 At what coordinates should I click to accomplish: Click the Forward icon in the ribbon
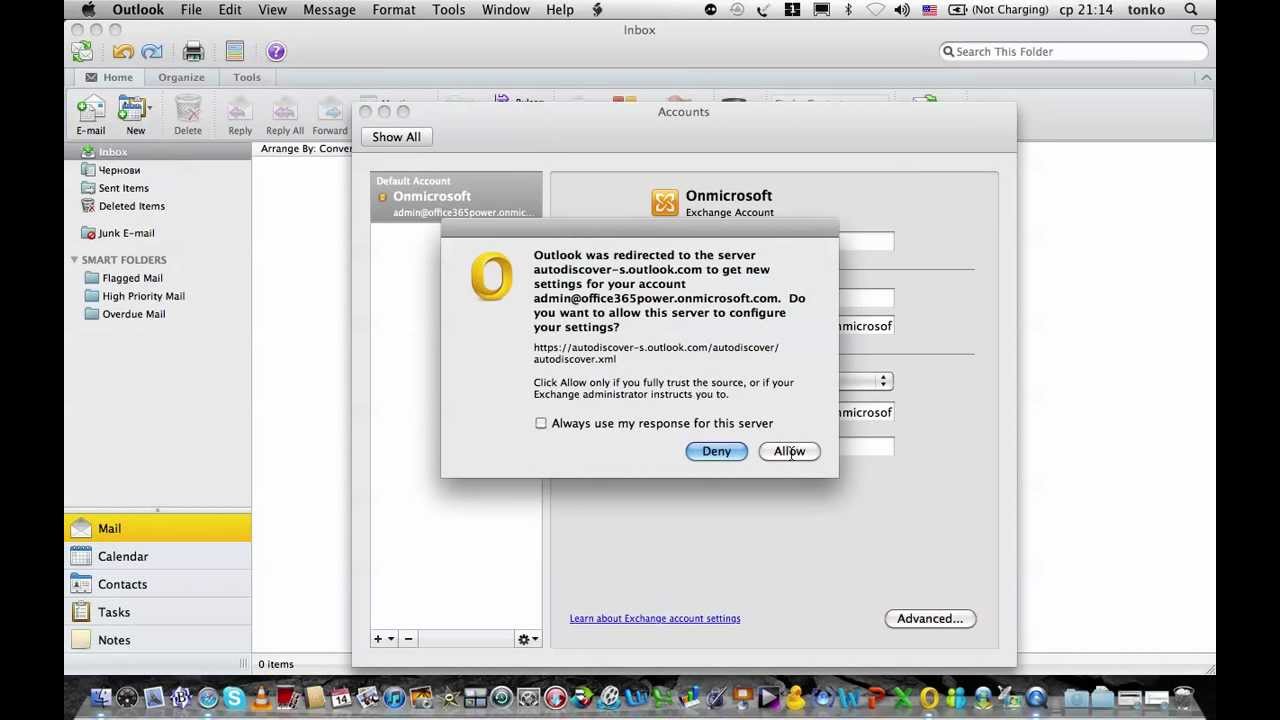pyautogui.click(x=330, y=114)
